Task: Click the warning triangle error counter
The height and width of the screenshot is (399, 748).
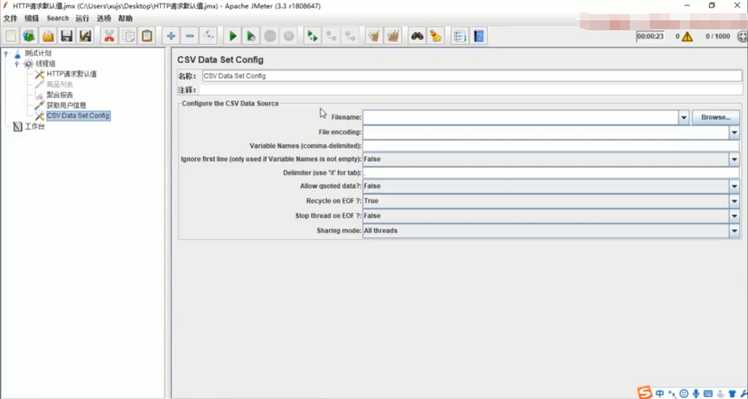Action: coord(687,36)
